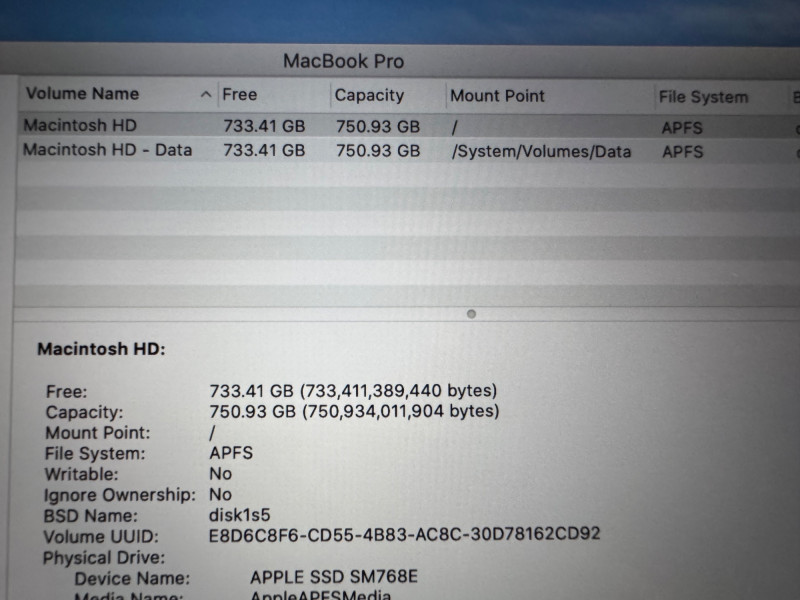Select the Macintosh HD - Data row
Viewport: 800px width, 600px height.
click(107, 151)
